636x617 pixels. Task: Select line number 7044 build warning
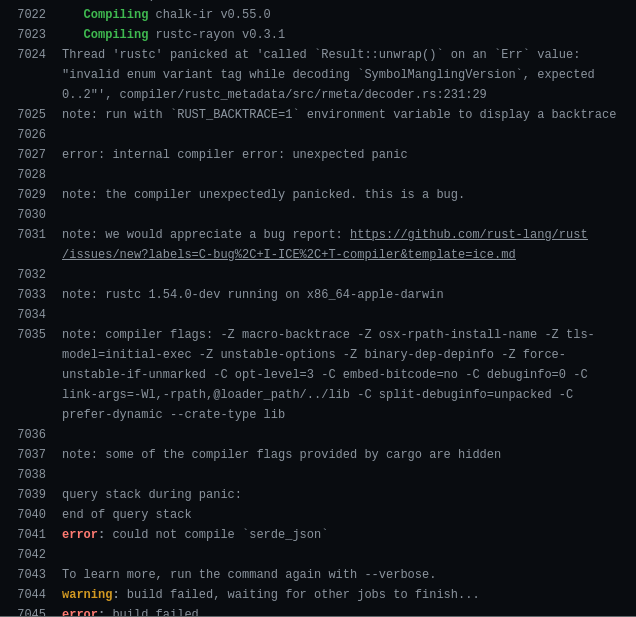(x=32, y=594)
